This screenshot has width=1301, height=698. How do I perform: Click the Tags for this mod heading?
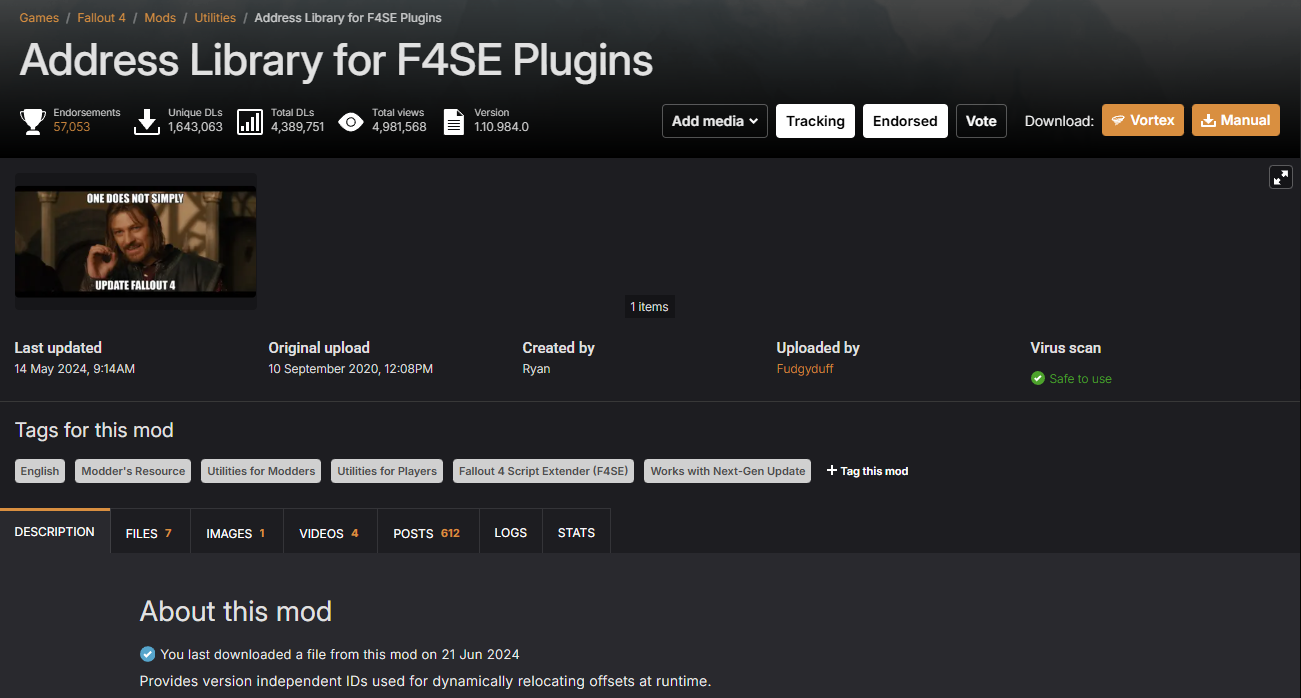pos(94,430)
